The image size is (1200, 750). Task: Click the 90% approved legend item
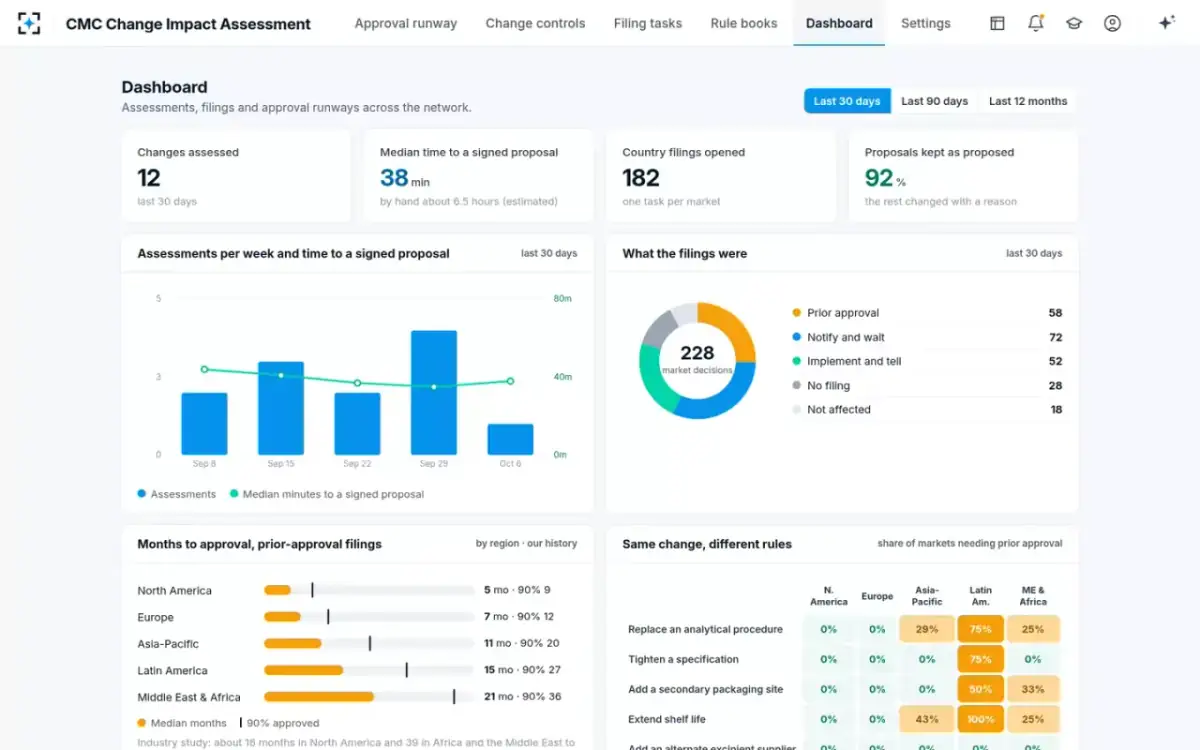[279, 723]
